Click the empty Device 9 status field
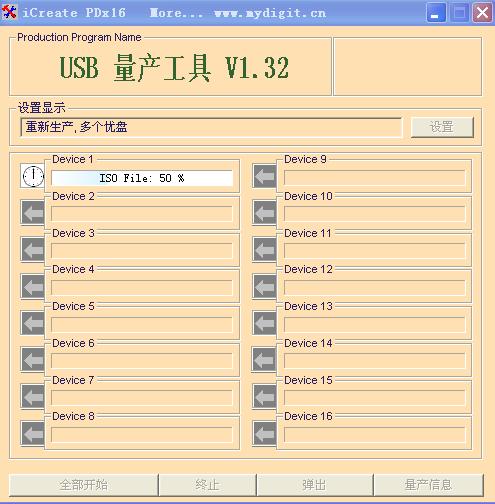 coord(375,178)
